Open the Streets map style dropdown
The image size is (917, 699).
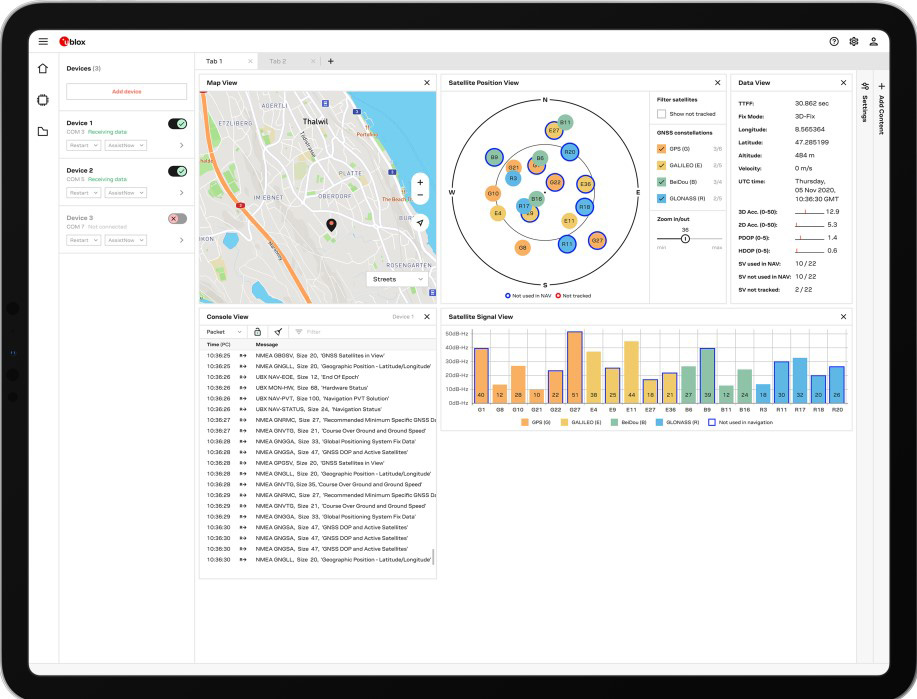point(398,279)
